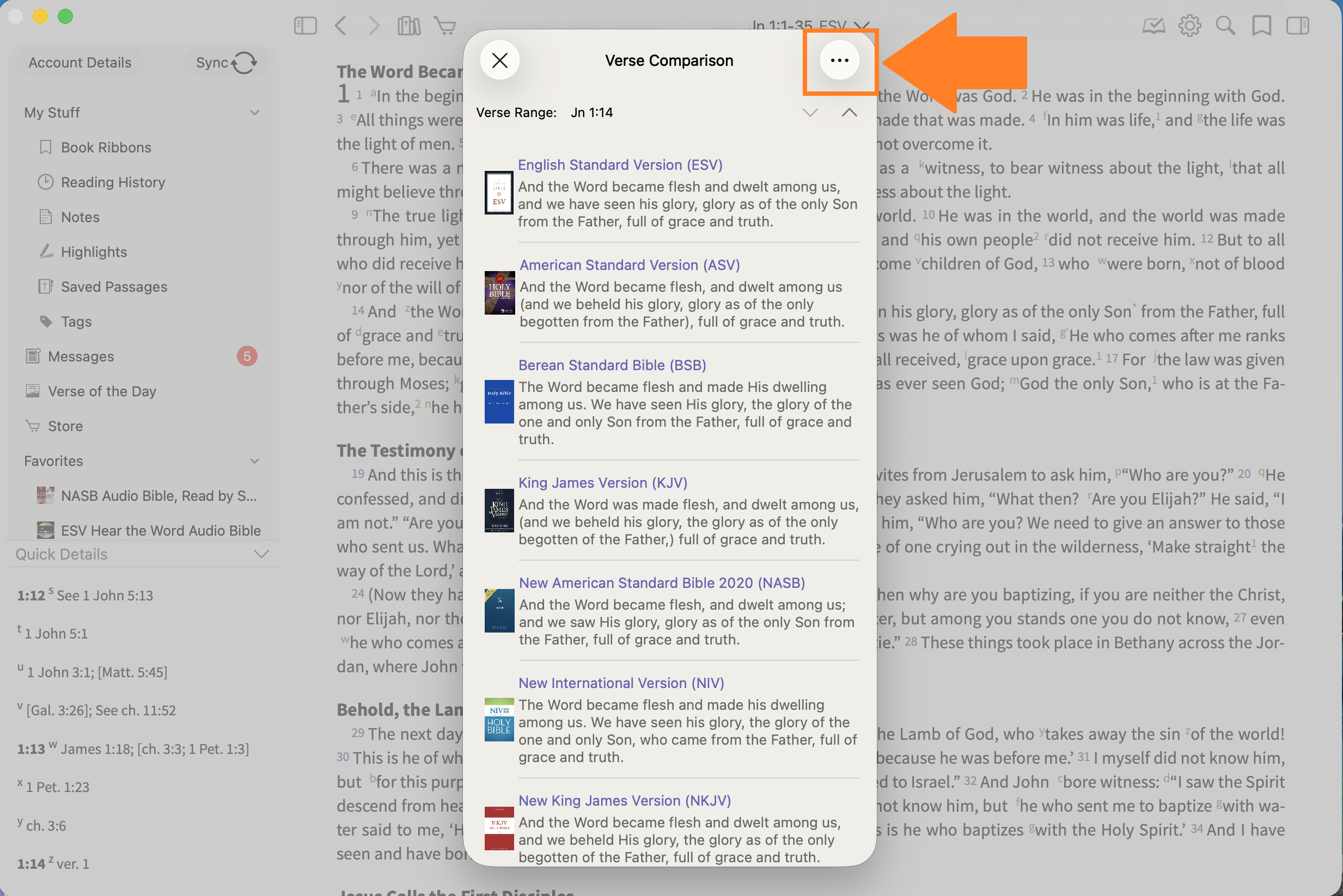Image resolution: width=1343 pixels, height=896 pixels.
Task: Click the Account Details button
Action: (x=80, y=63)
